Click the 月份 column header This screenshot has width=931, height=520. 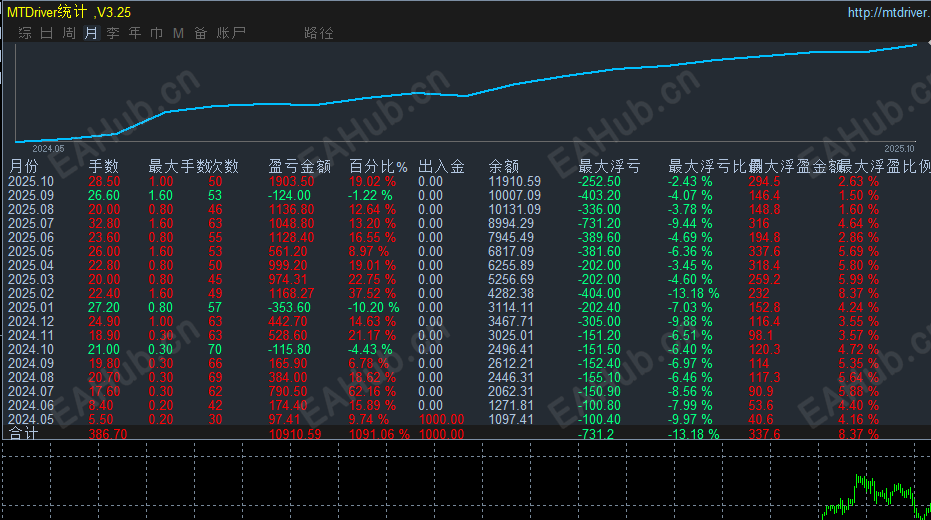point(24,166)
